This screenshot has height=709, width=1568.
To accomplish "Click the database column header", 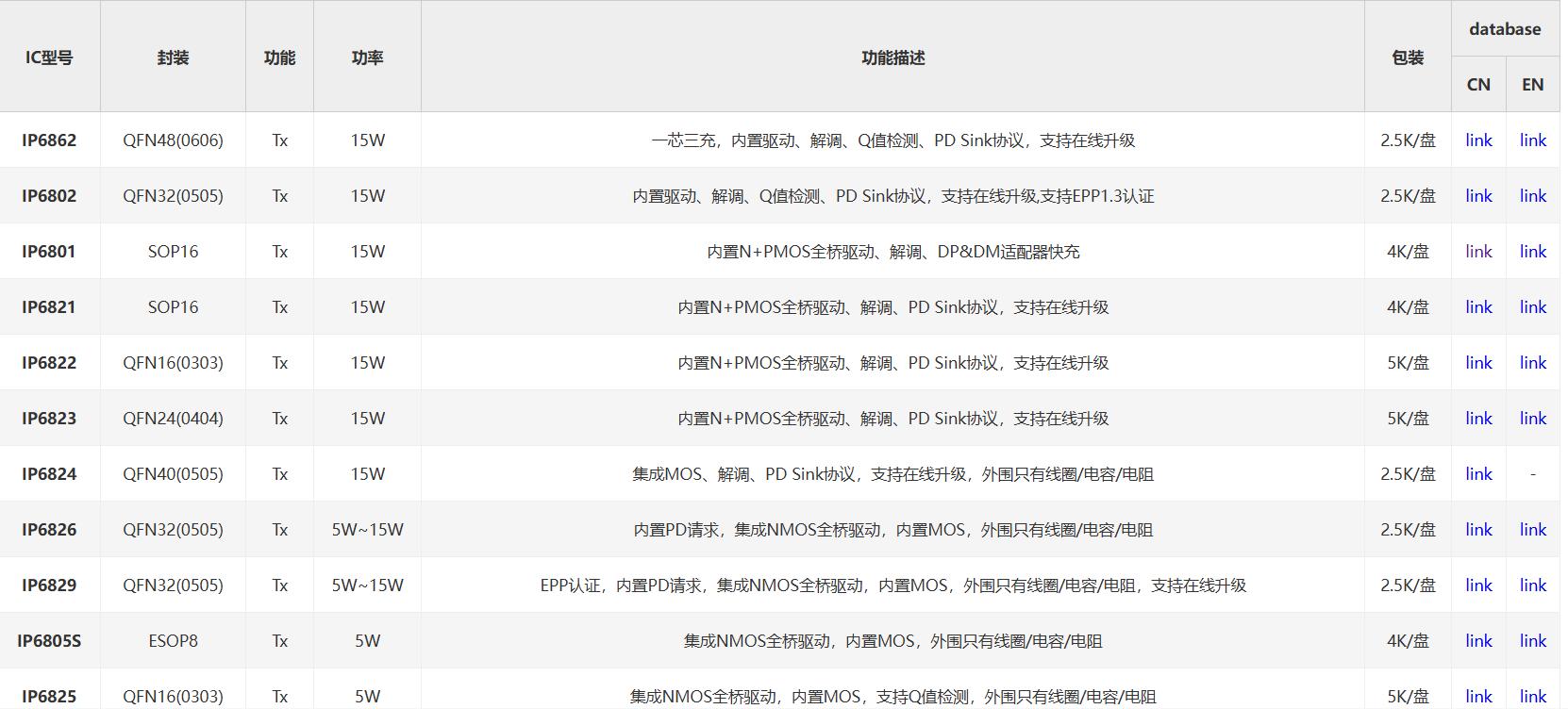I will tap(1505, 29).
